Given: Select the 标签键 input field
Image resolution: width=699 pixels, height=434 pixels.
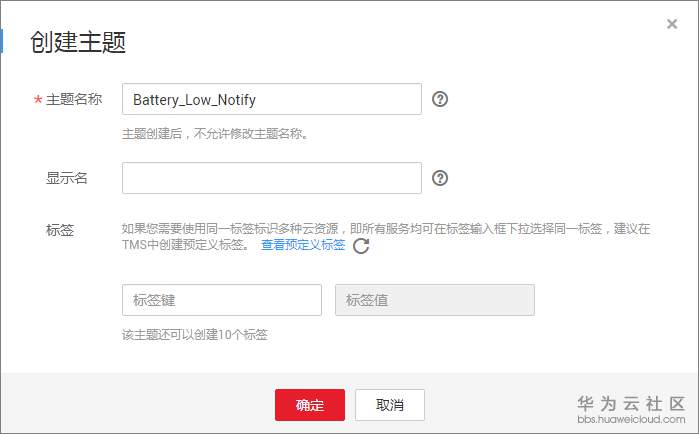Looking at the screenshot, I should (222, 300).
